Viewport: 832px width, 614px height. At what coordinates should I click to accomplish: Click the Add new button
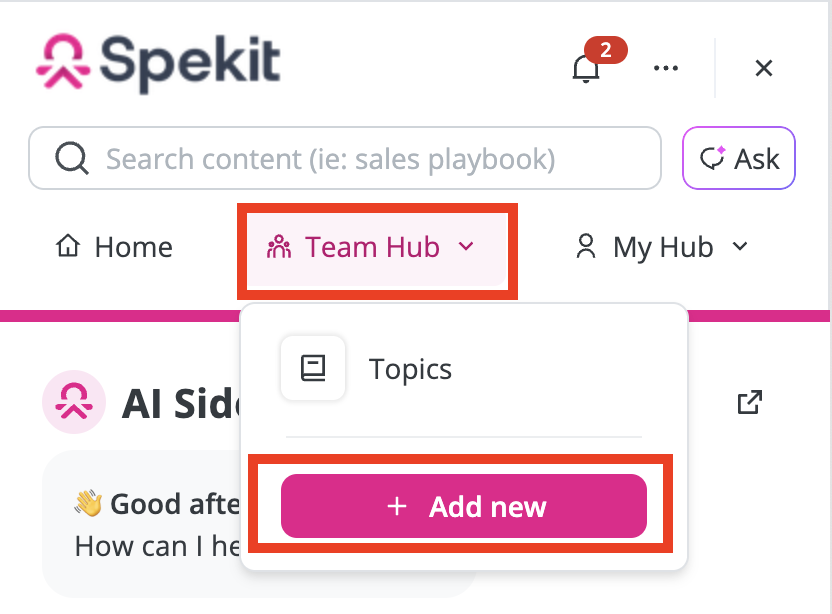click(x=464, y=506)
